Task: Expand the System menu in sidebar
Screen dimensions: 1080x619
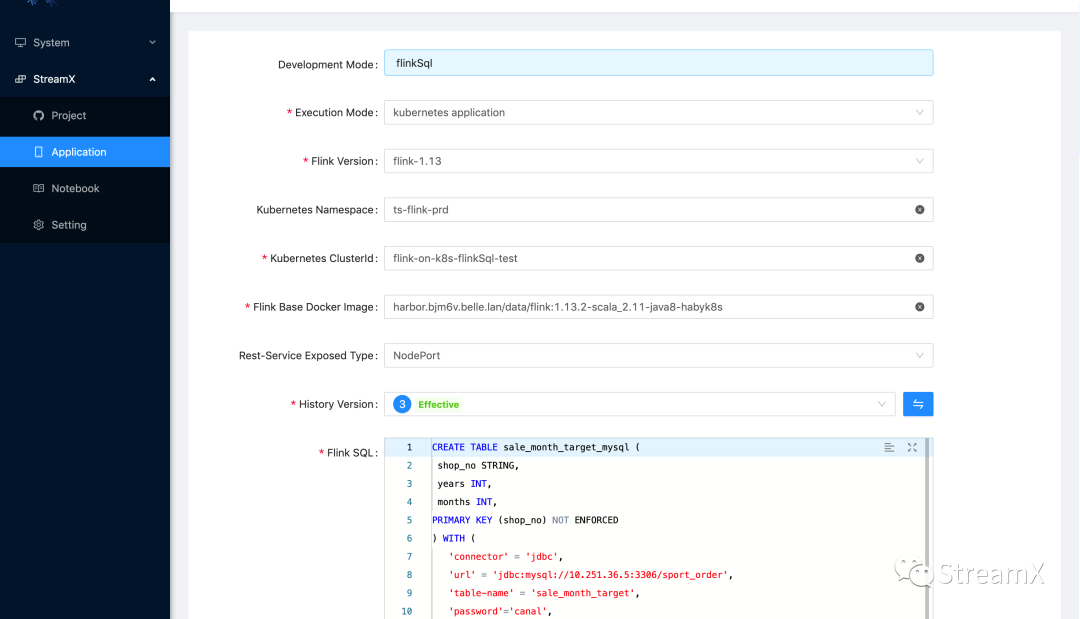Action: [85, 43]
